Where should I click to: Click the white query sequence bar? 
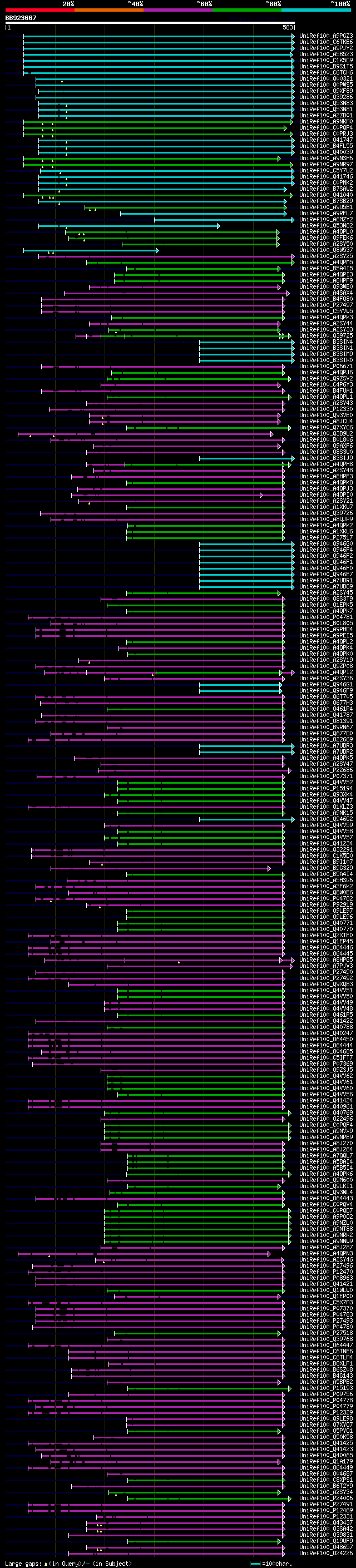[x=150, y=23]
